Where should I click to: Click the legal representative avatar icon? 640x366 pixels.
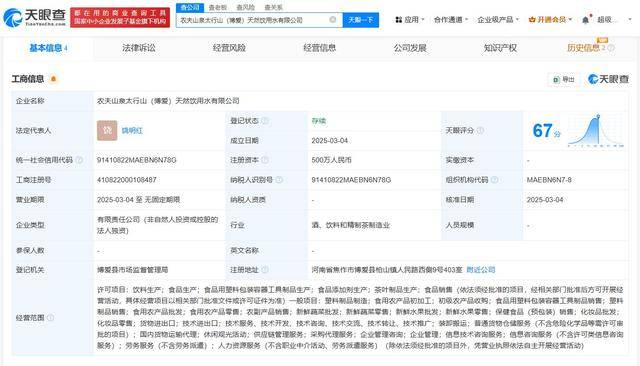coord(107,131)
